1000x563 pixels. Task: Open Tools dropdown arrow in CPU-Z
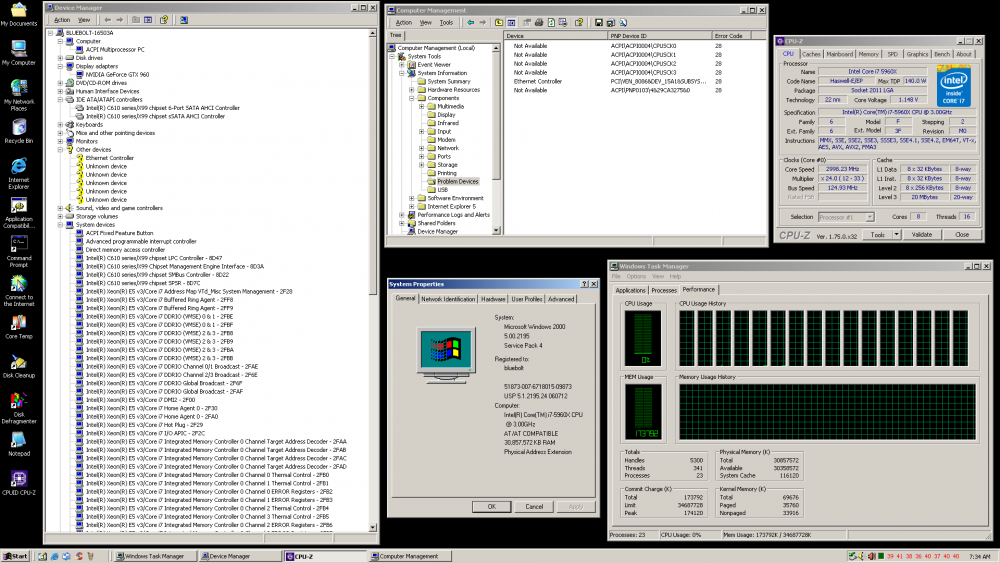[x=896, y=235]
